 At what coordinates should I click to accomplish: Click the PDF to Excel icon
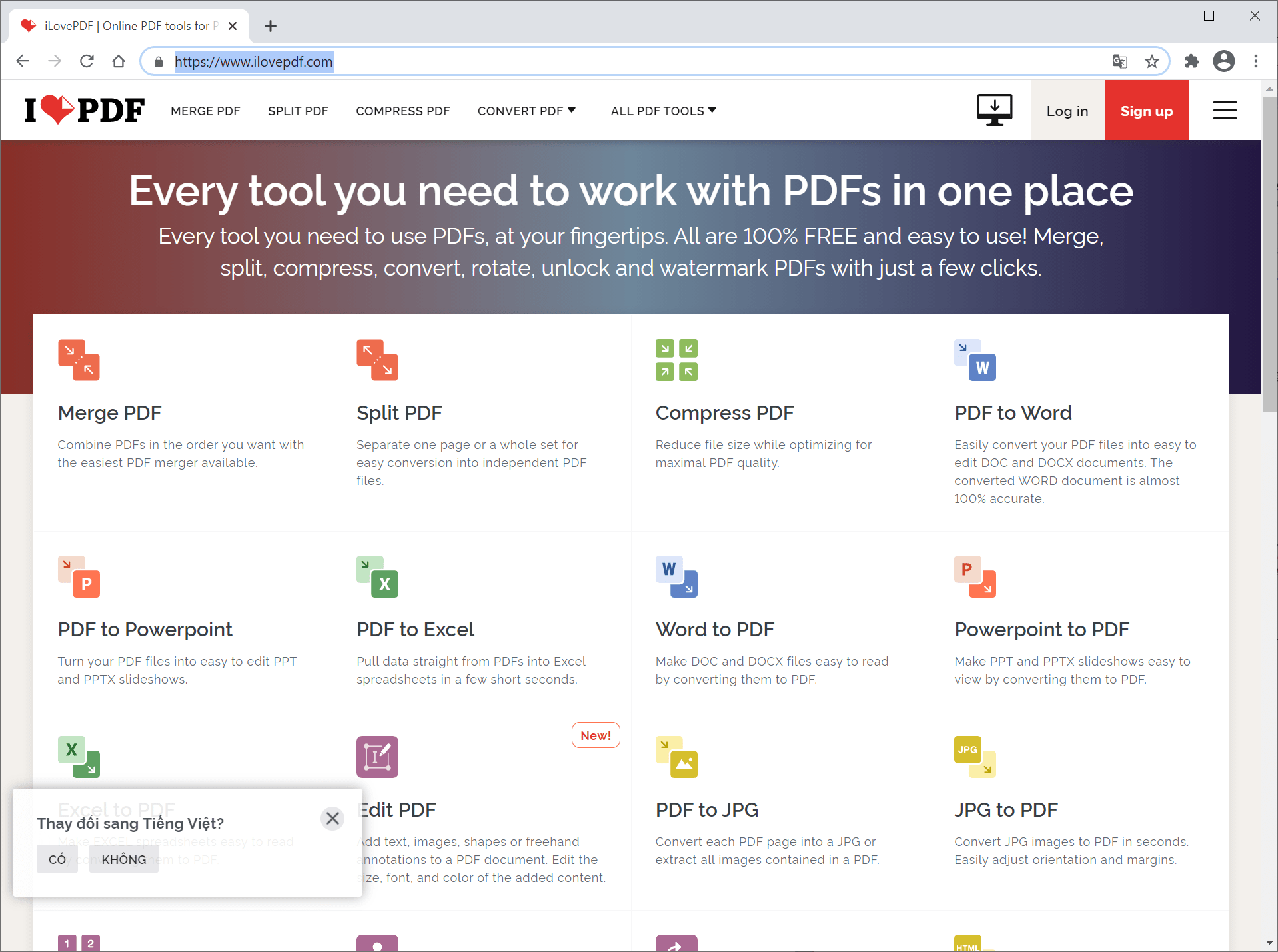click(377, 576)
